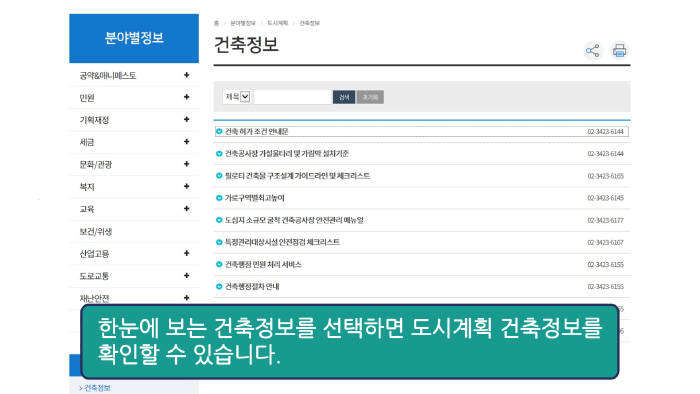Select the 기획재정 menu label
Image resolution: width=700 pixels, height=394 pixels.
94,120
